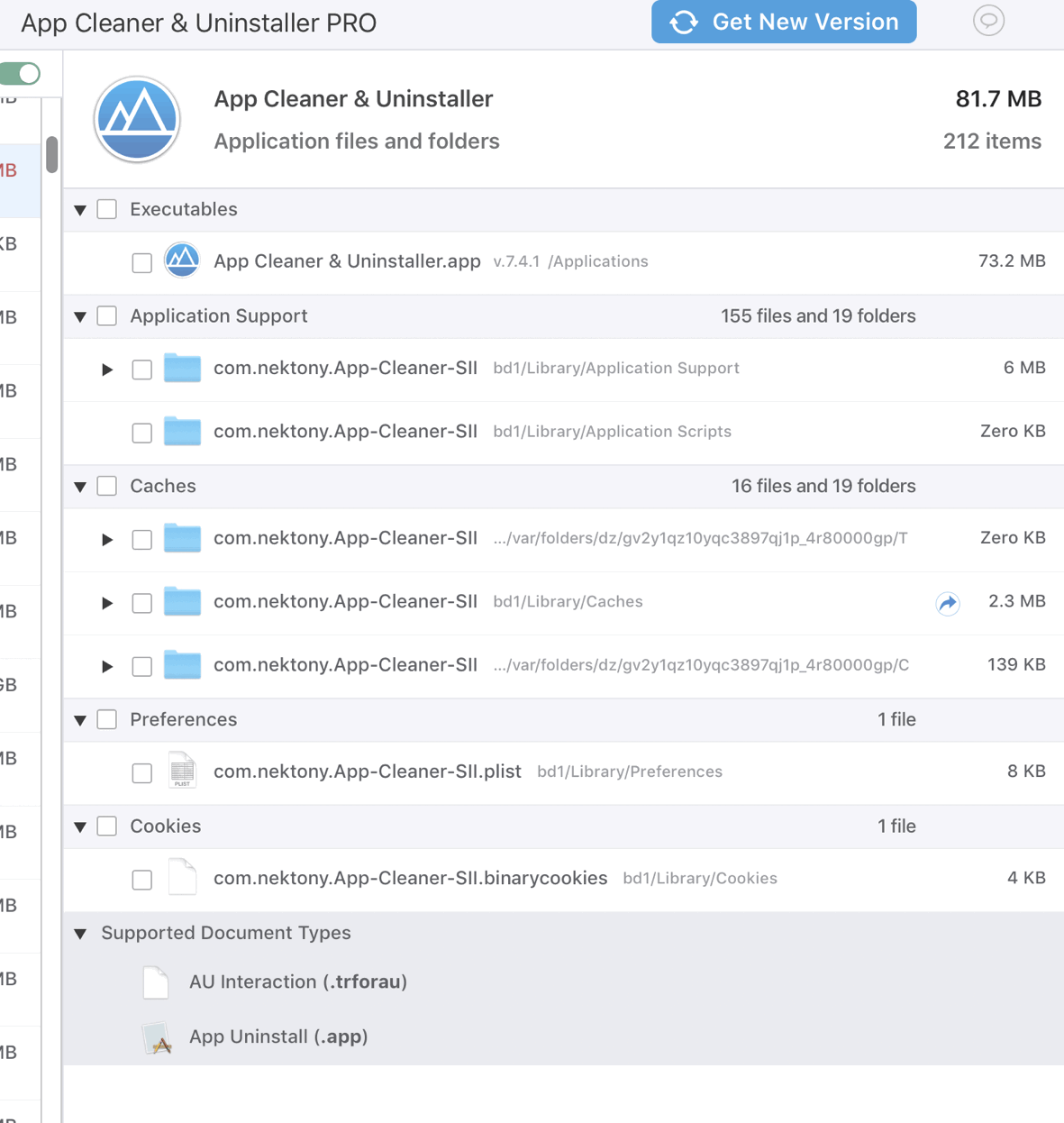Select the checkbox for App Cleaner & Uninstaller.app
The image size is (1064, 1123).
(141, 262)
